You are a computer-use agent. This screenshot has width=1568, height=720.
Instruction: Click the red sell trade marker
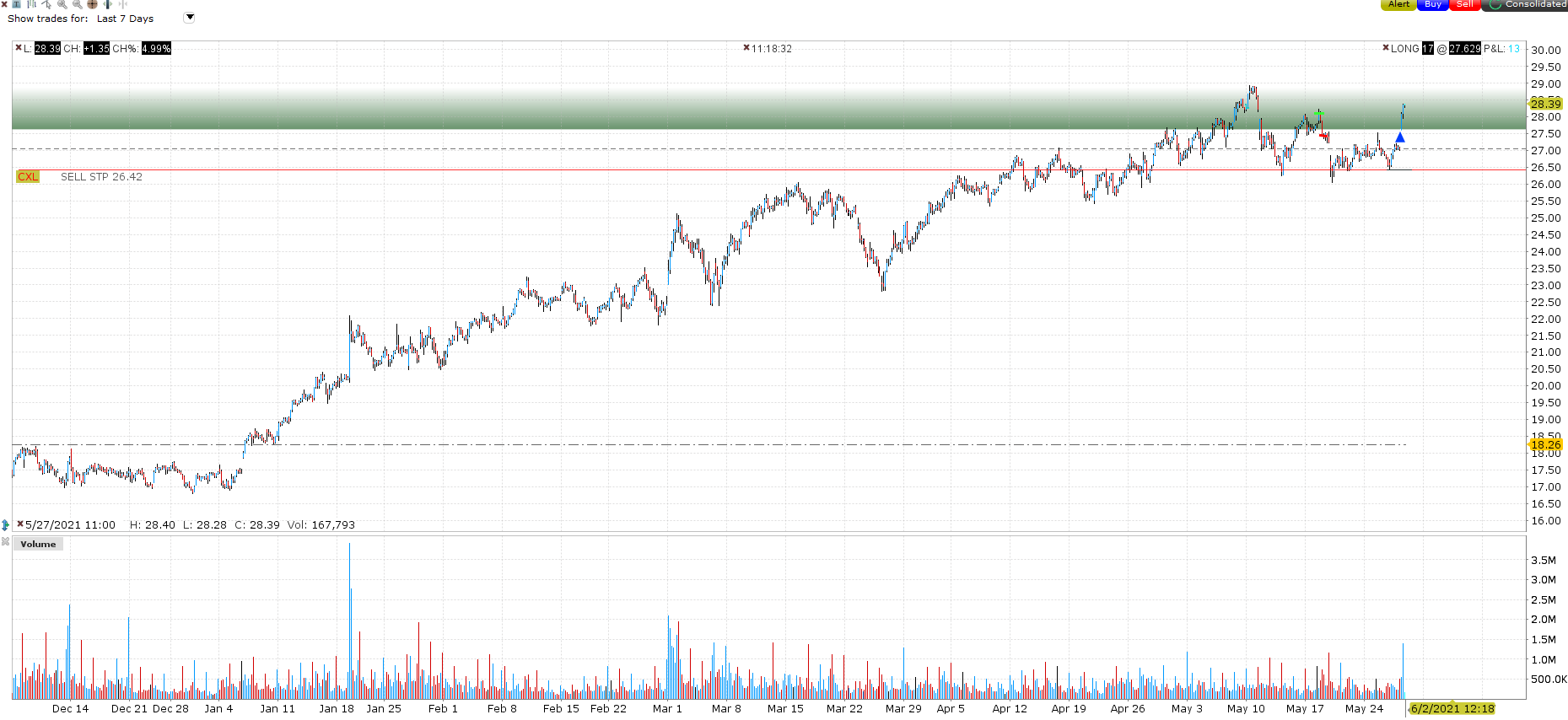pos(1324,137)
